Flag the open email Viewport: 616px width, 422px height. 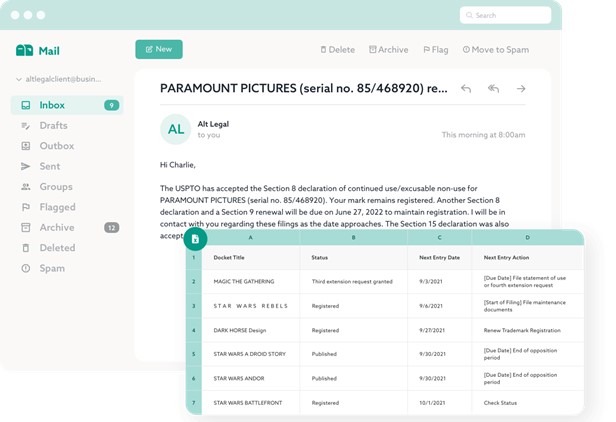(x=436, y=50)
